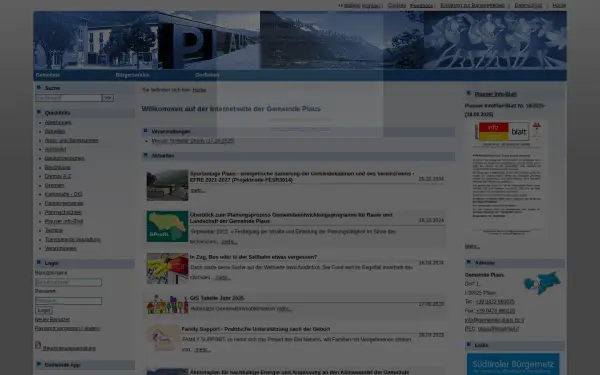Open the Family Support headline

pyautogui.click(x=256, y=329)
